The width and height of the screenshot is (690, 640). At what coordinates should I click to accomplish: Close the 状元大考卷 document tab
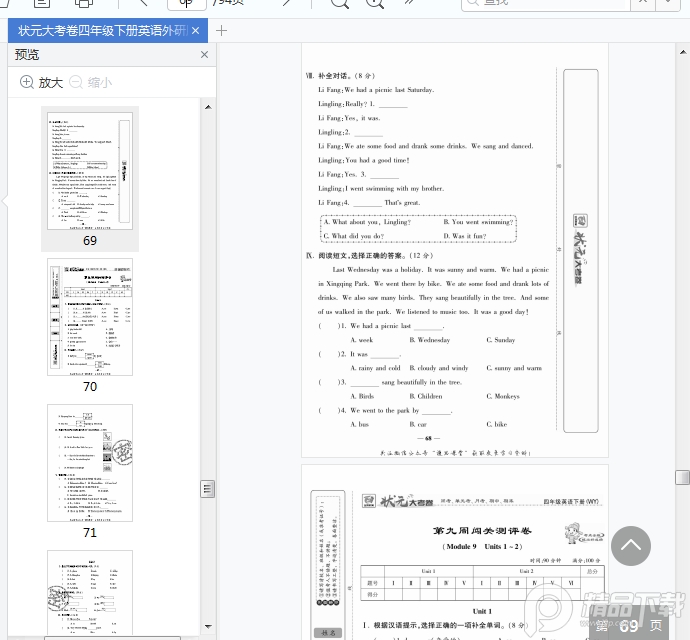[196, 30]
